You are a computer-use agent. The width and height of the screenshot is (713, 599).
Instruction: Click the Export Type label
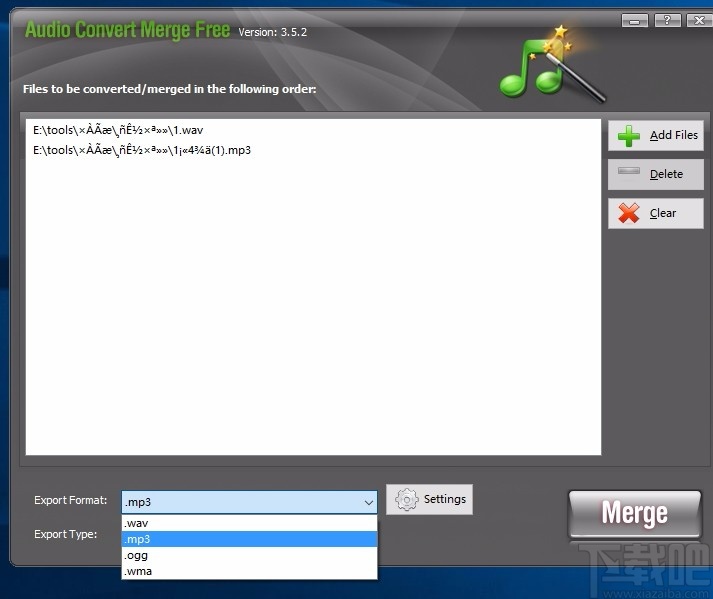[65, 534]
